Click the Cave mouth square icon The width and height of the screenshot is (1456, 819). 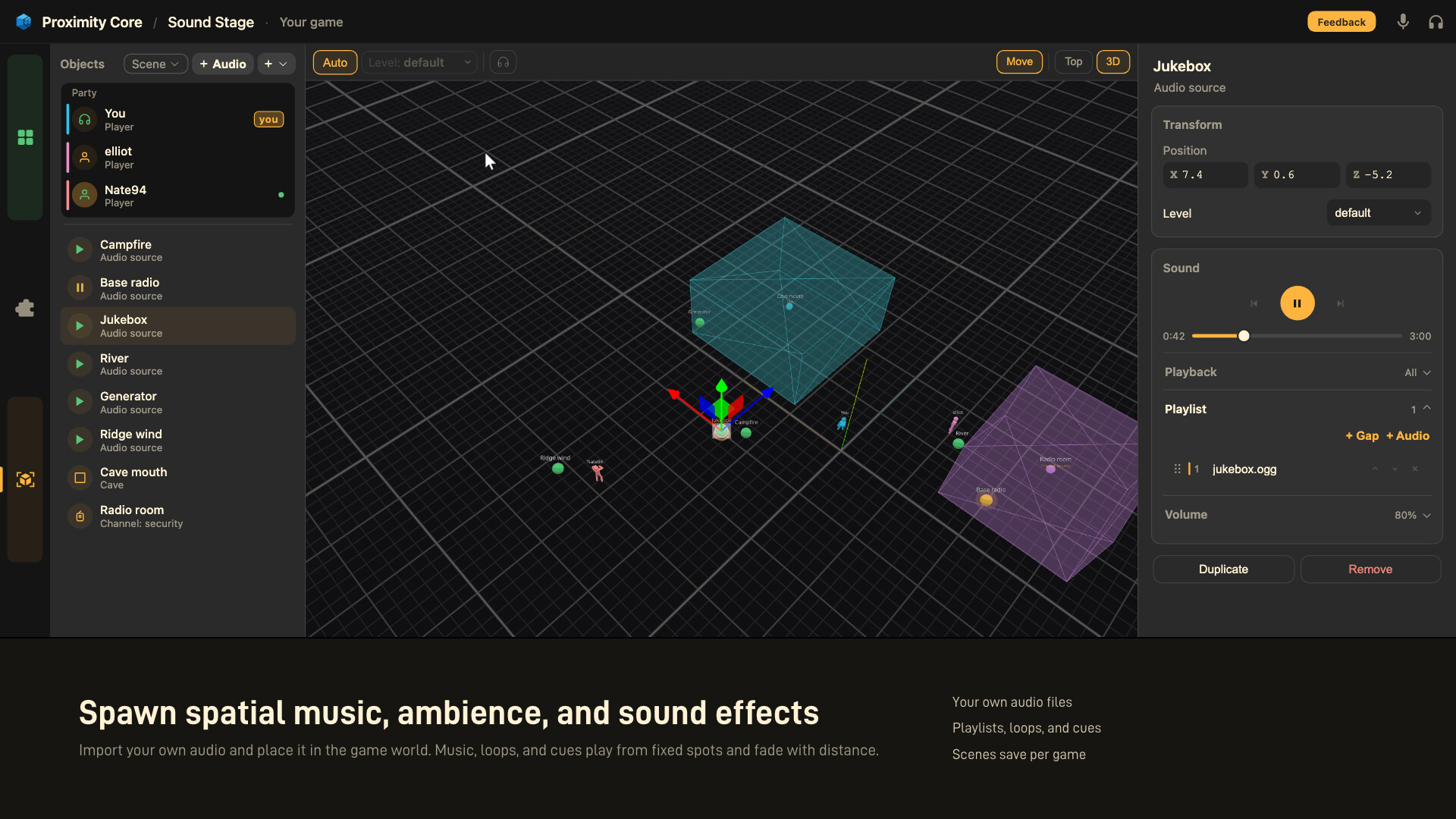[x=80, y=478]
